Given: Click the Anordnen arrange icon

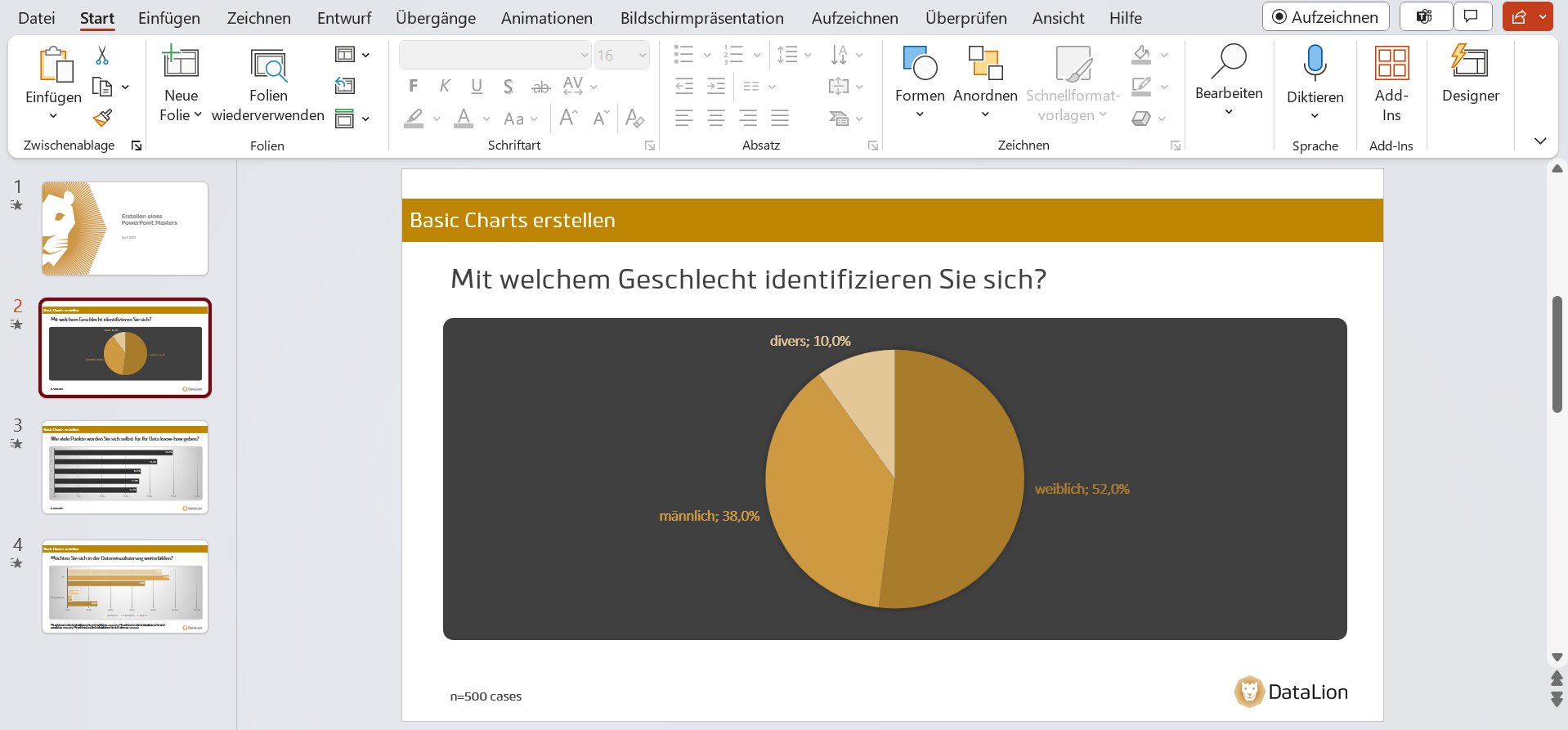Looking at the screenshot, I should tap(985, 63).
